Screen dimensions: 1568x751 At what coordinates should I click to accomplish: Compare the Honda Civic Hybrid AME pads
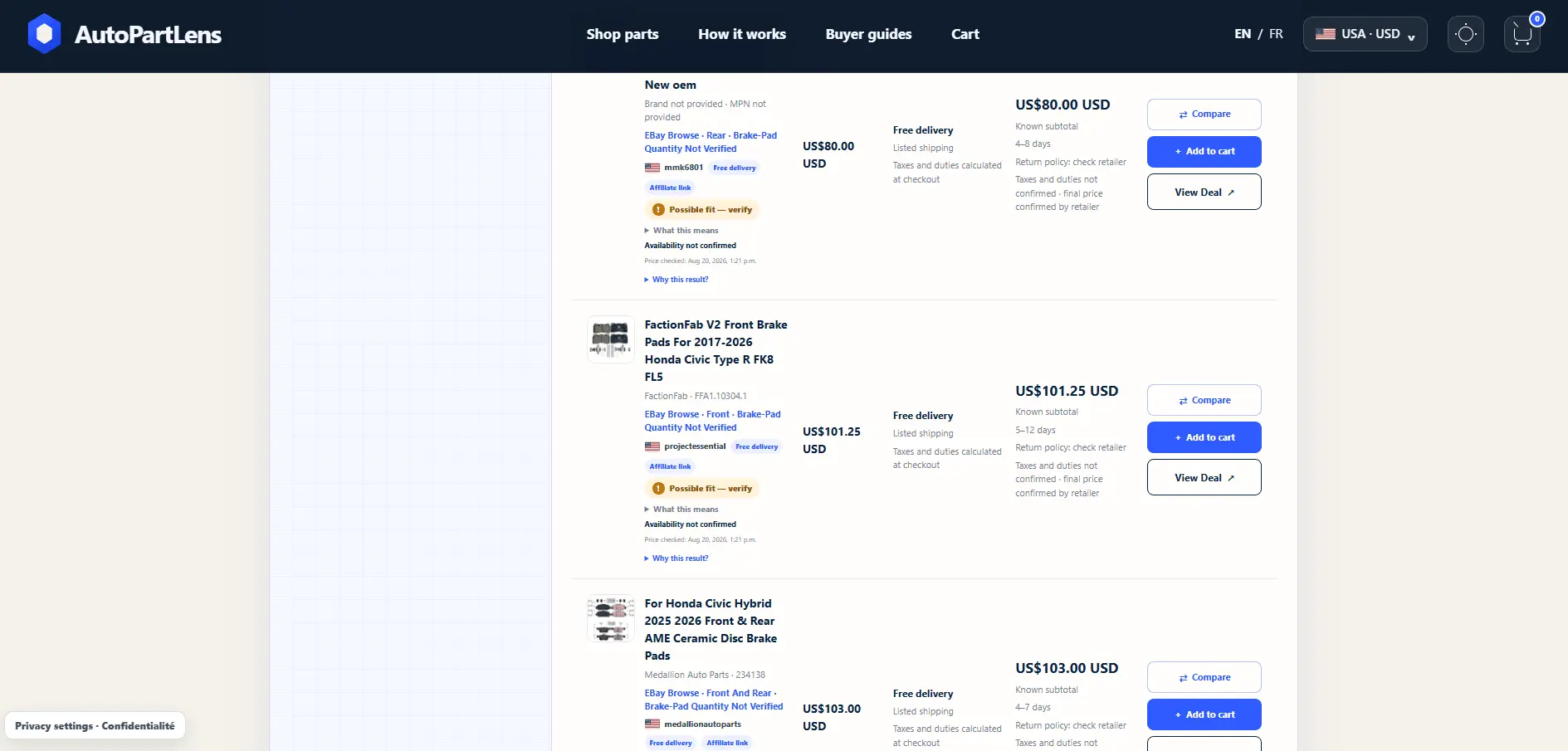[1204, 677]
